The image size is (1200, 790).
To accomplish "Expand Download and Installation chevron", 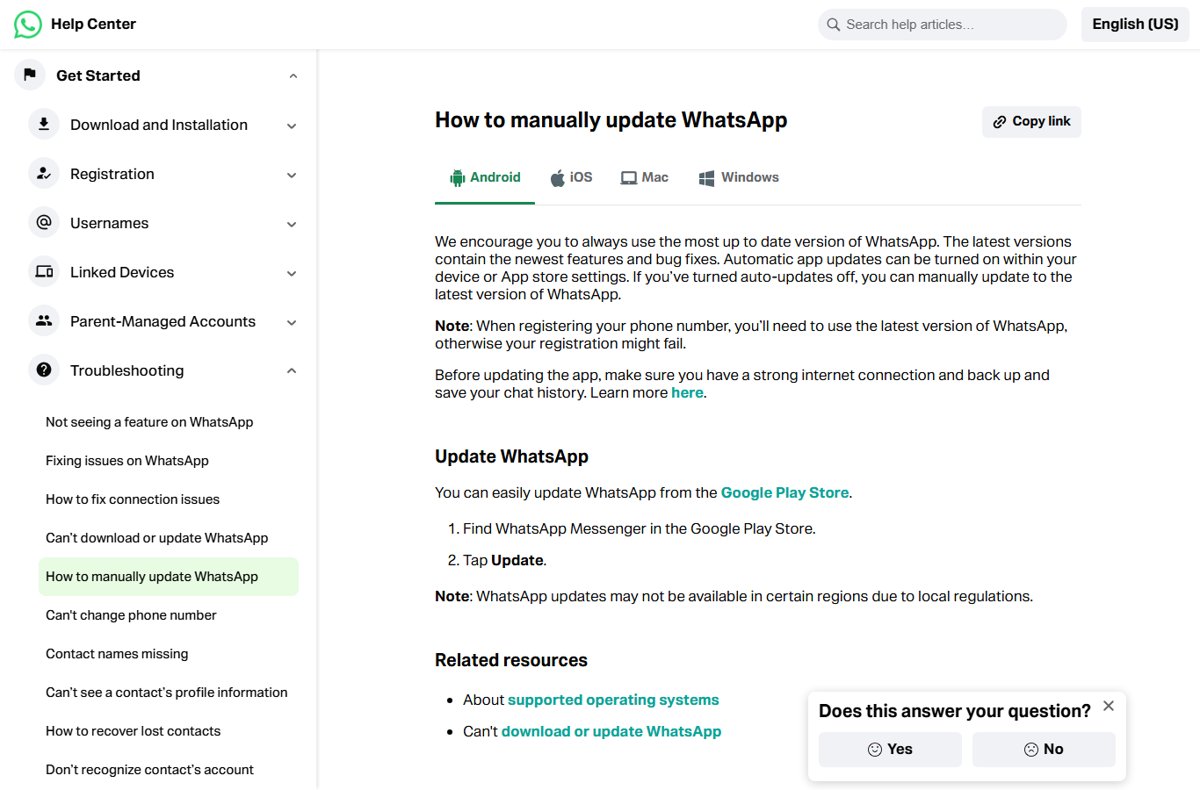I will pos(292,126).
